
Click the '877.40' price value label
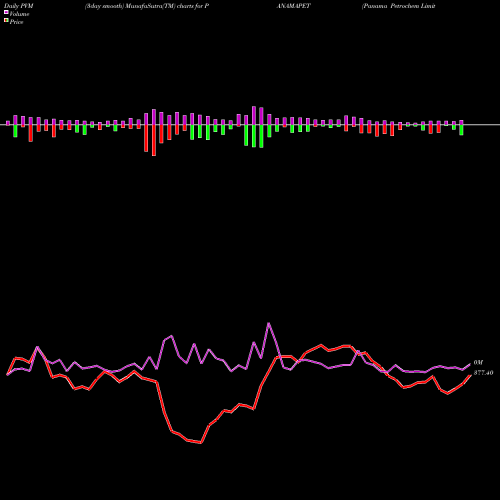(x=483, y=373)
